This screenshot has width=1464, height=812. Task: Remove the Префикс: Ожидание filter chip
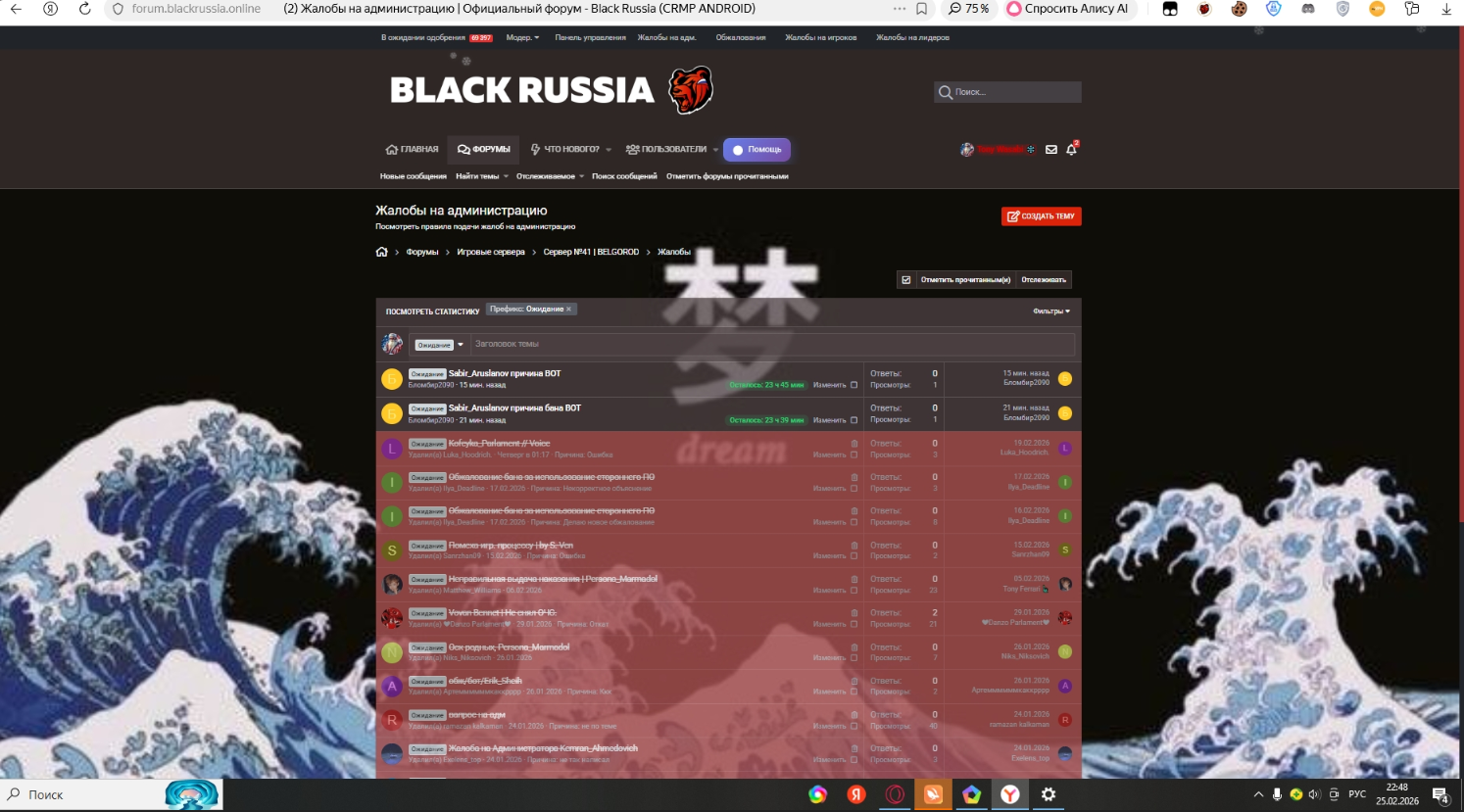pos(568,310)
